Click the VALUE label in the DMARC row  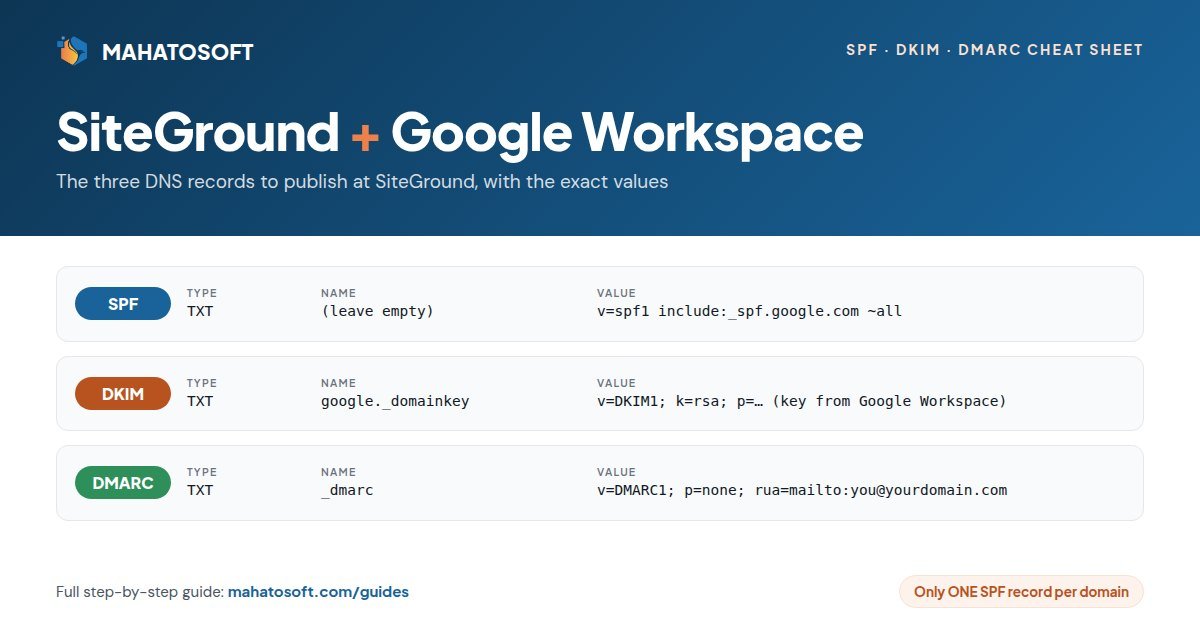[x=616, y=472]
